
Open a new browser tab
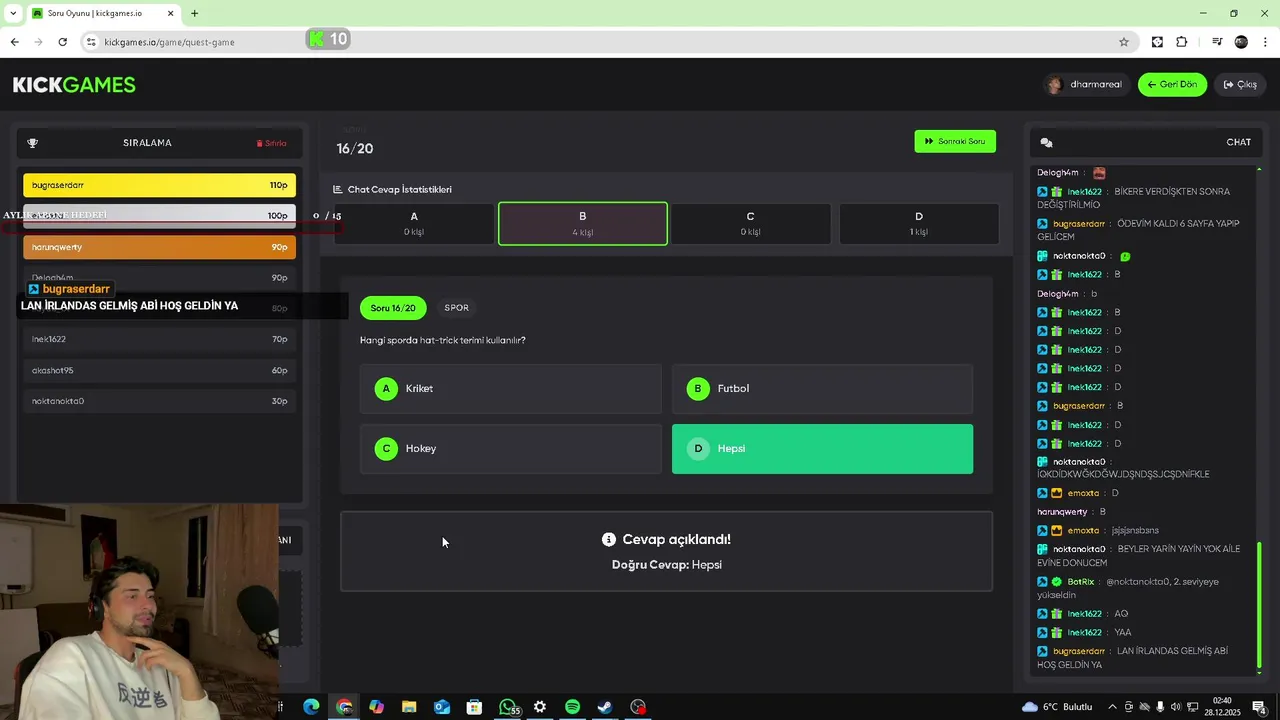[194, 13]
